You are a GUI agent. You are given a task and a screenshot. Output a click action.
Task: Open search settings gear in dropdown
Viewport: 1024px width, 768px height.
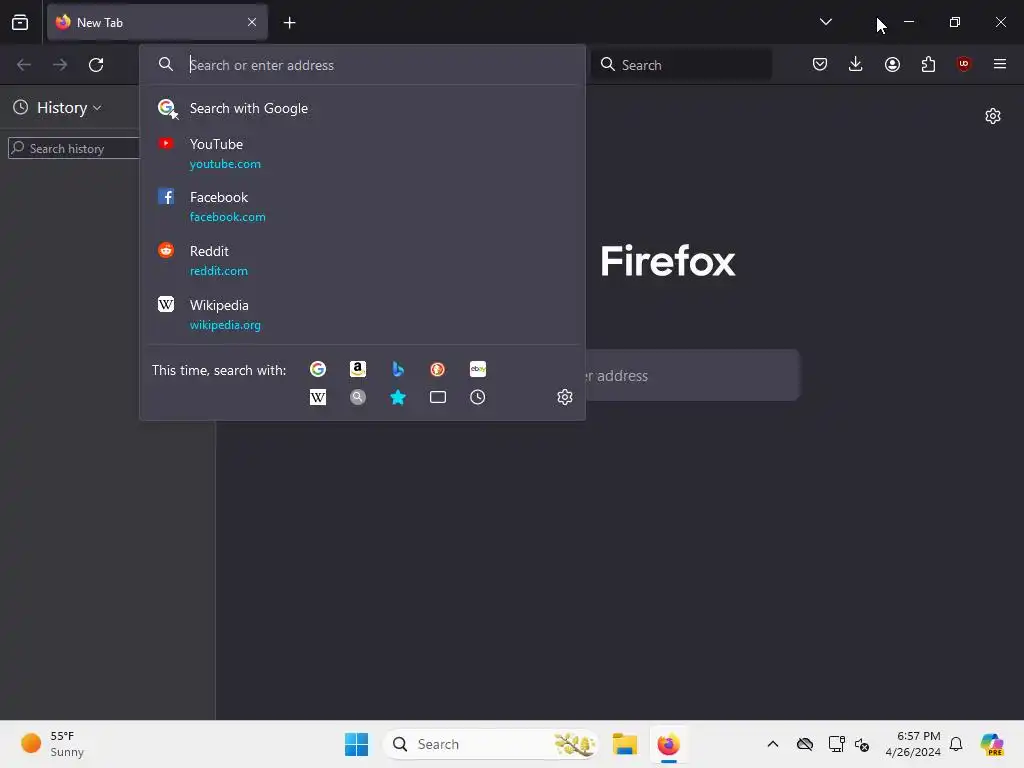(x=565, y=397)
